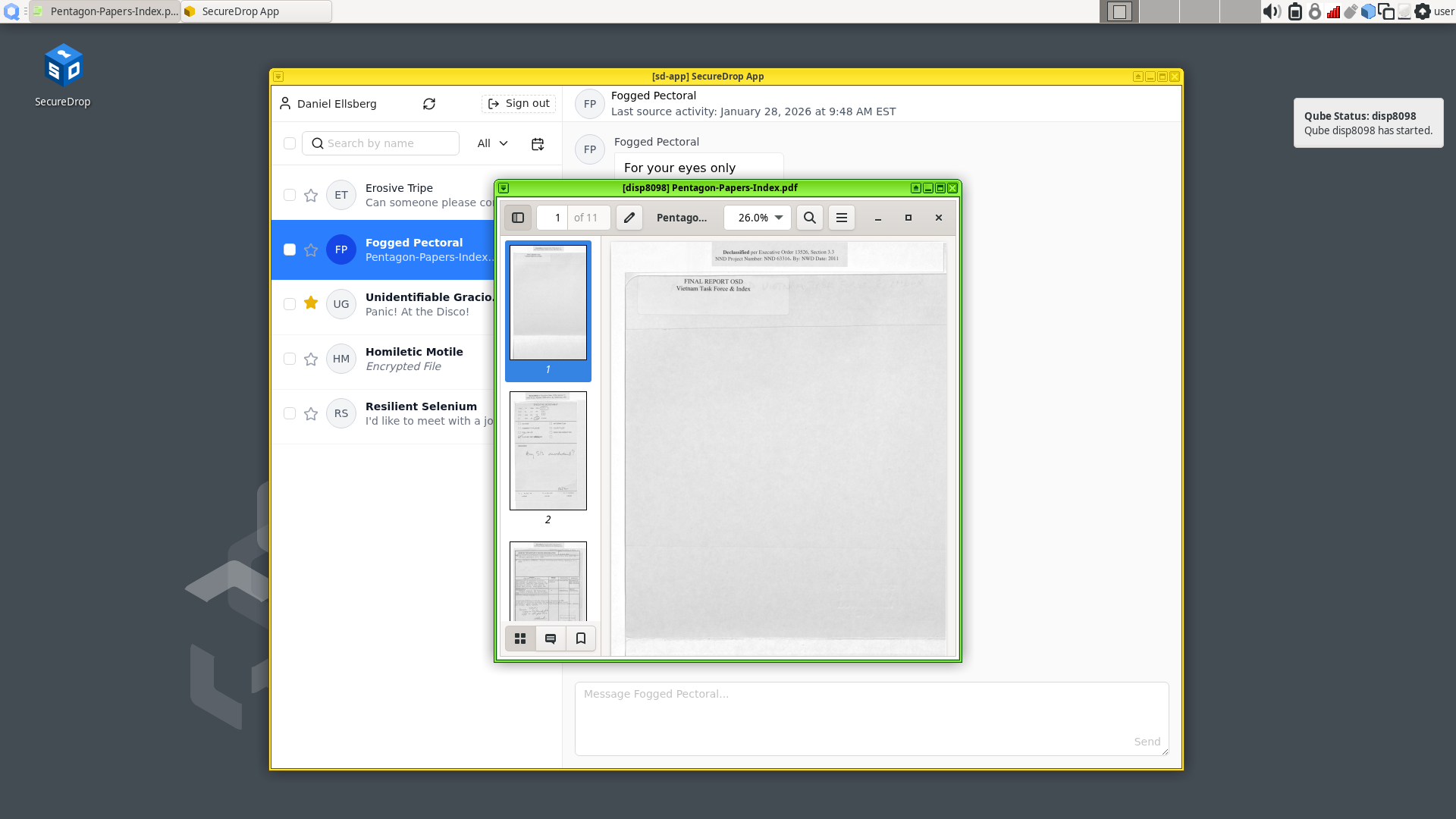
Task: Open SecureDrop App window title menu
Action: (x=278, y=77)
